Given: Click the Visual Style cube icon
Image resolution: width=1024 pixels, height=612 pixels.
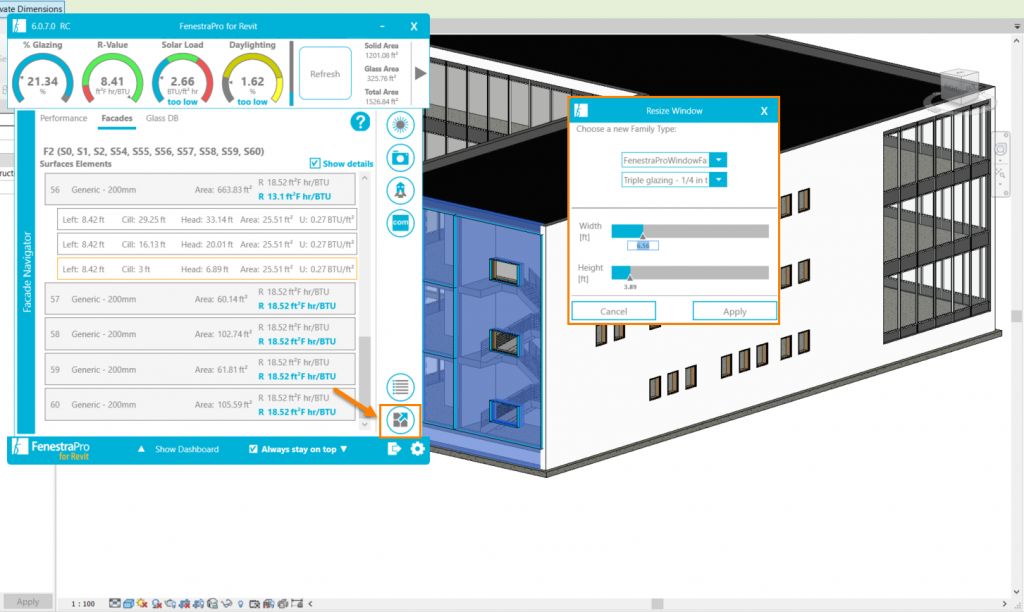Looking at the screenshot, I should click(129, 604).
